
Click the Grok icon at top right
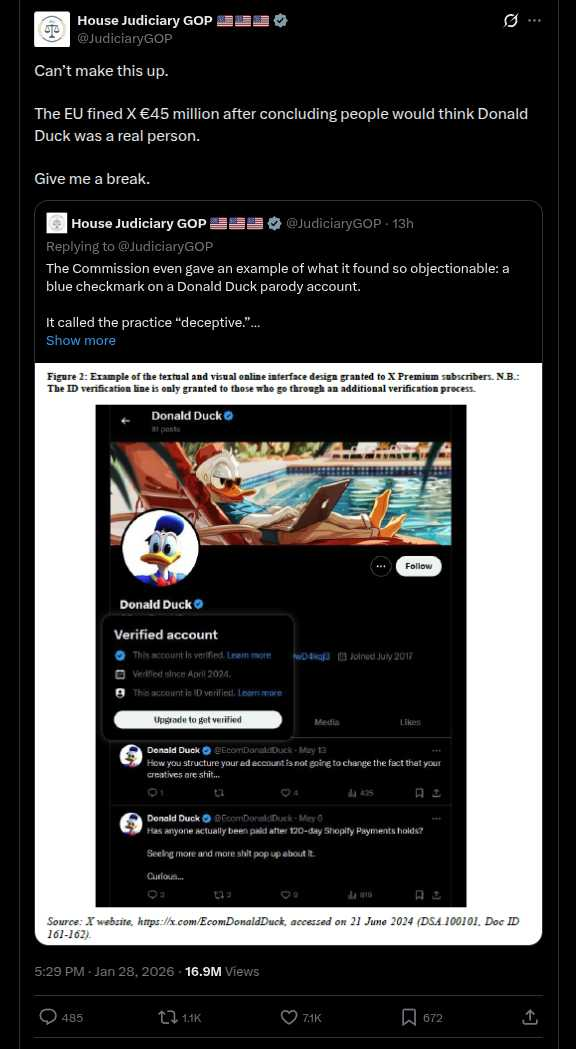pyautogui.click(x=510, y=21)
